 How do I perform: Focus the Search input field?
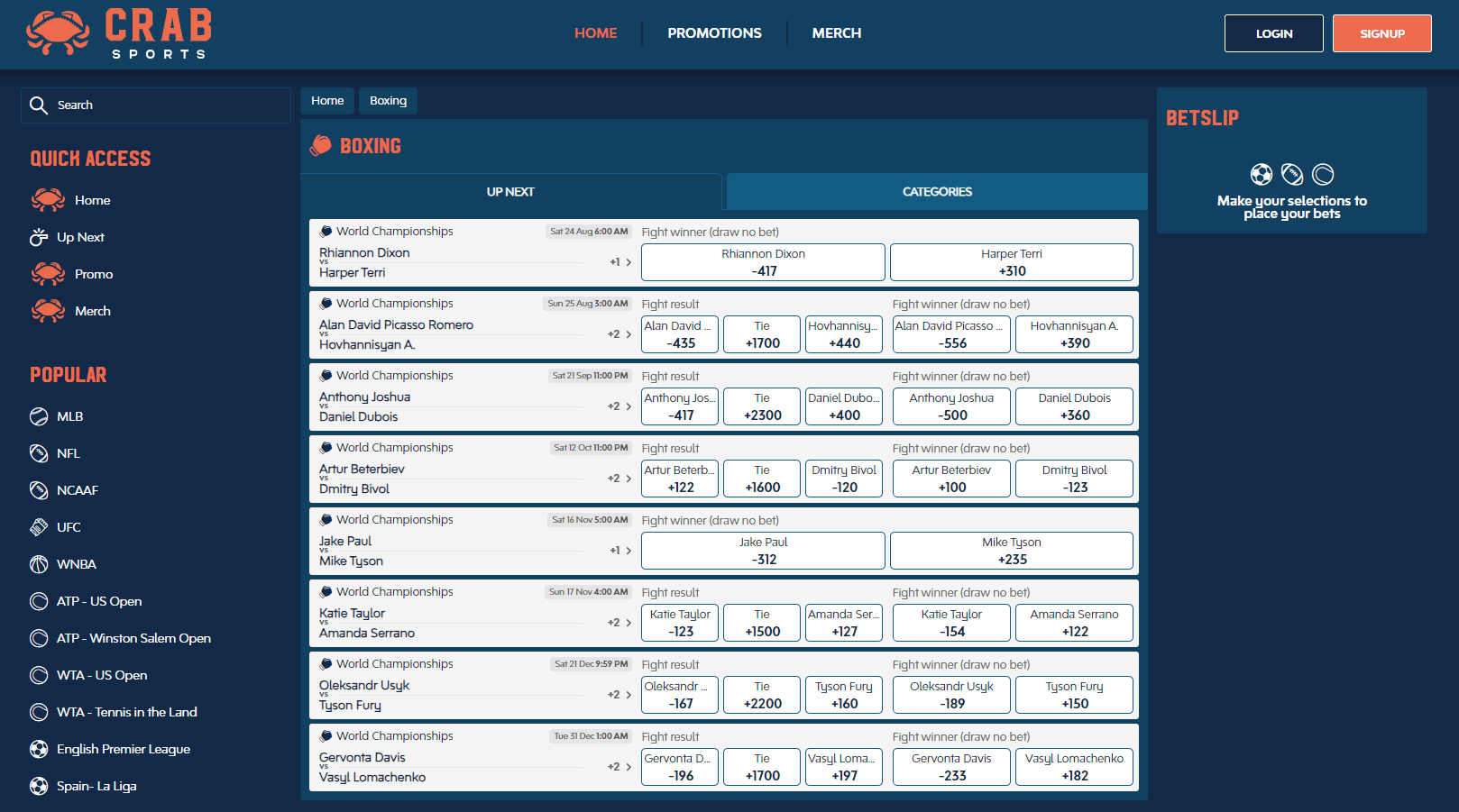coord(156,105)
